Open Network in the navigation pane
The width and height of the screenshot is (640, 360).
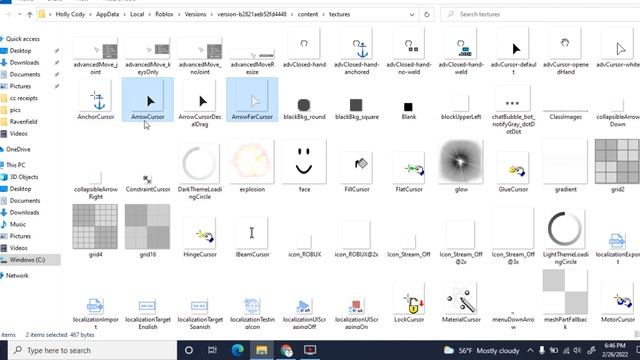(17, 276)
